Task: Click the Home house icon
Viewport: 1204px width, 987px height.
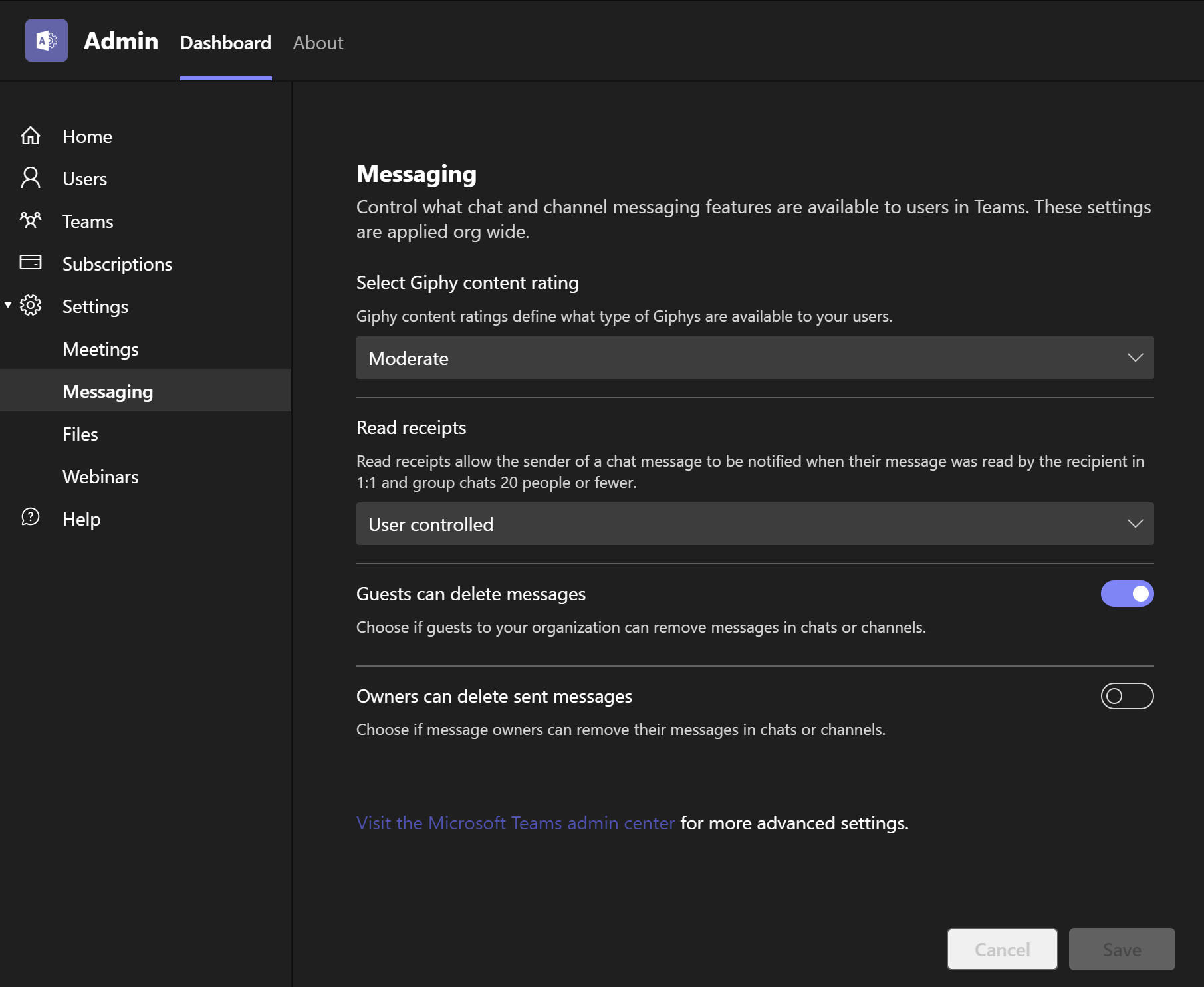Action: point(31,136)
